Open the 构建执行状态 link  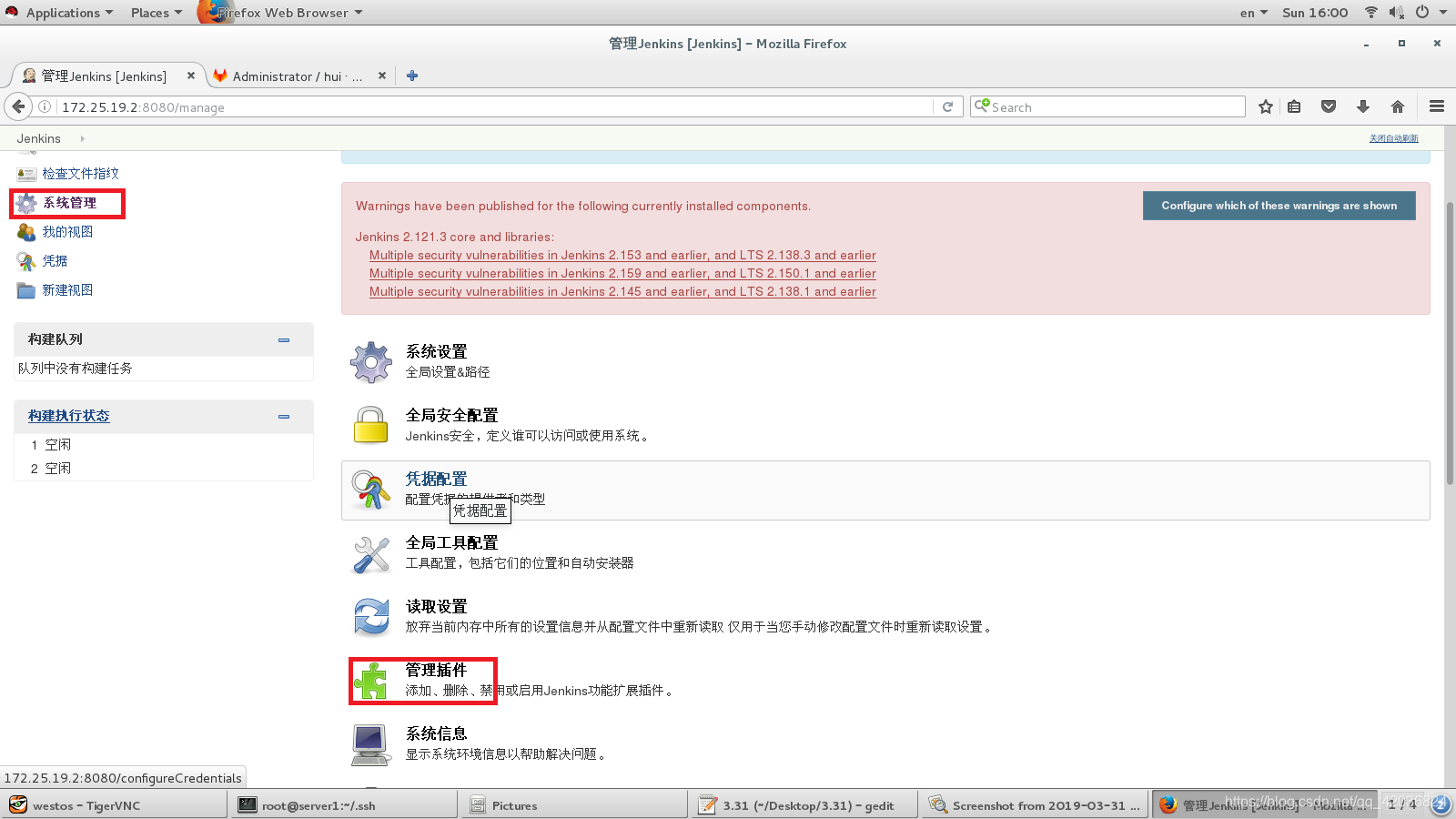[68, 416]
